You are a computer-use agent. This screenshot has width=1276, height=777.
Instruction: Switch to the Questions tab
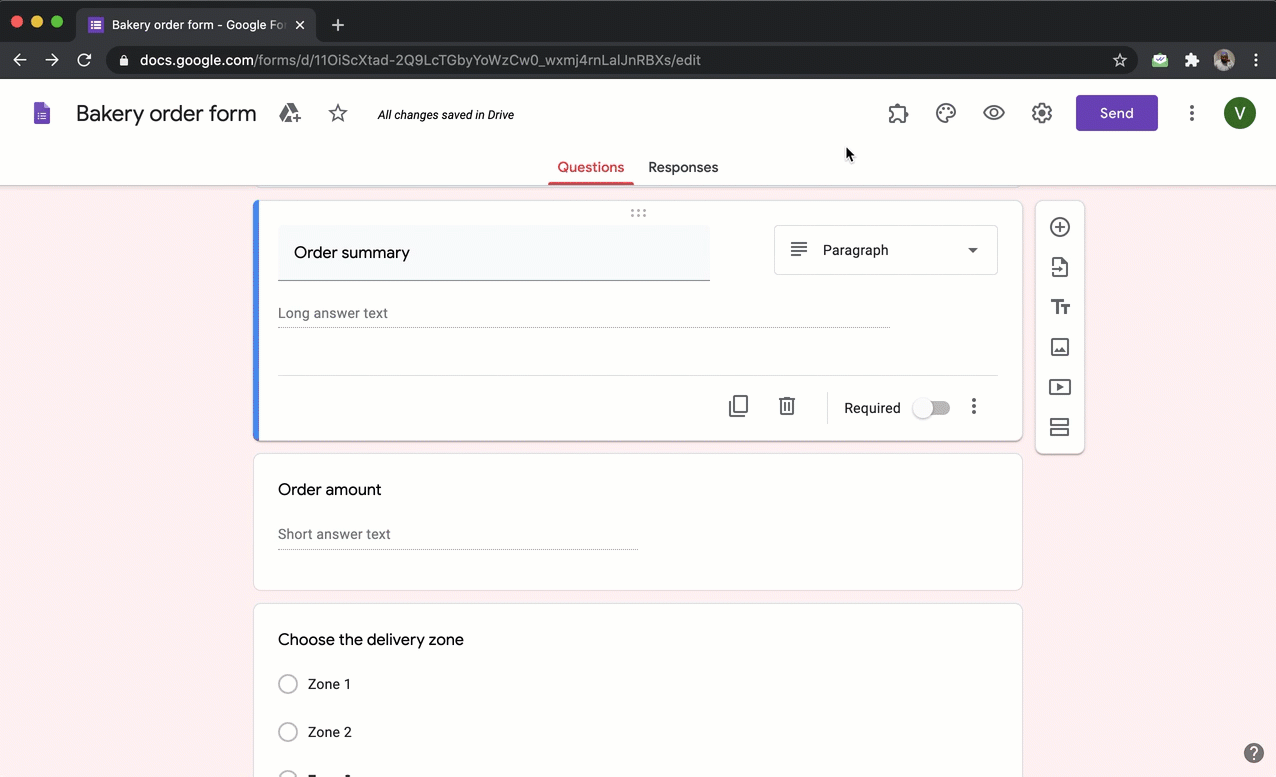pos(590,167)
